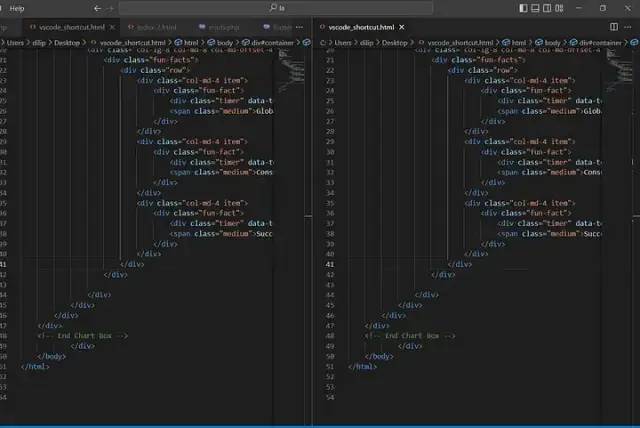Open the last partially visible tab in left editor
Screen dimensions: 640x428
(x=278, y=27)
